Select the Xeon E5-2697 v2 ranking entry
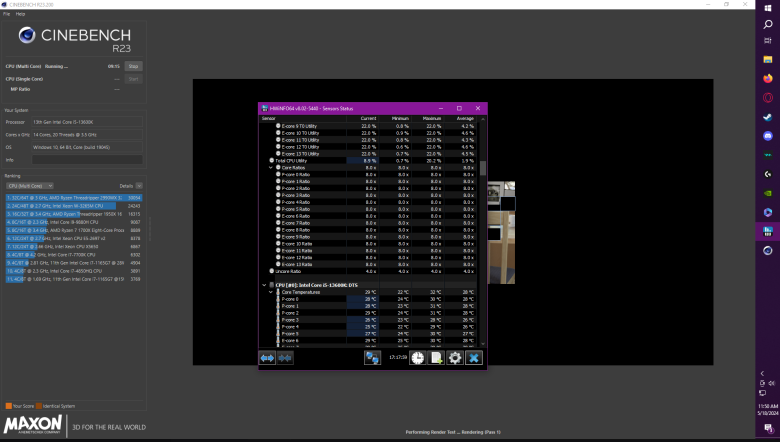This screenshot has width=780, height=442. [74, 239]
